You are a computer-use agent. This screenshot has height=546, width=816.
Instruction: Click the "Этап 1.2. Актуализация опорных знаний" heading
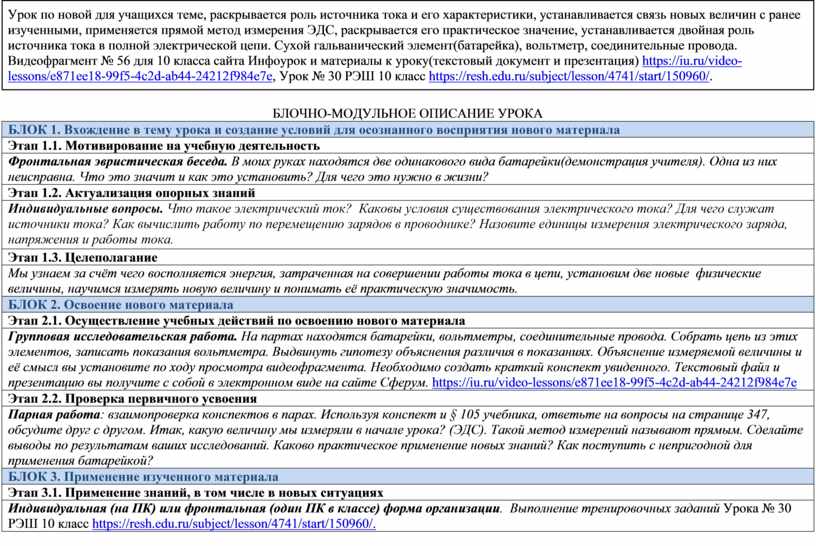131,192
